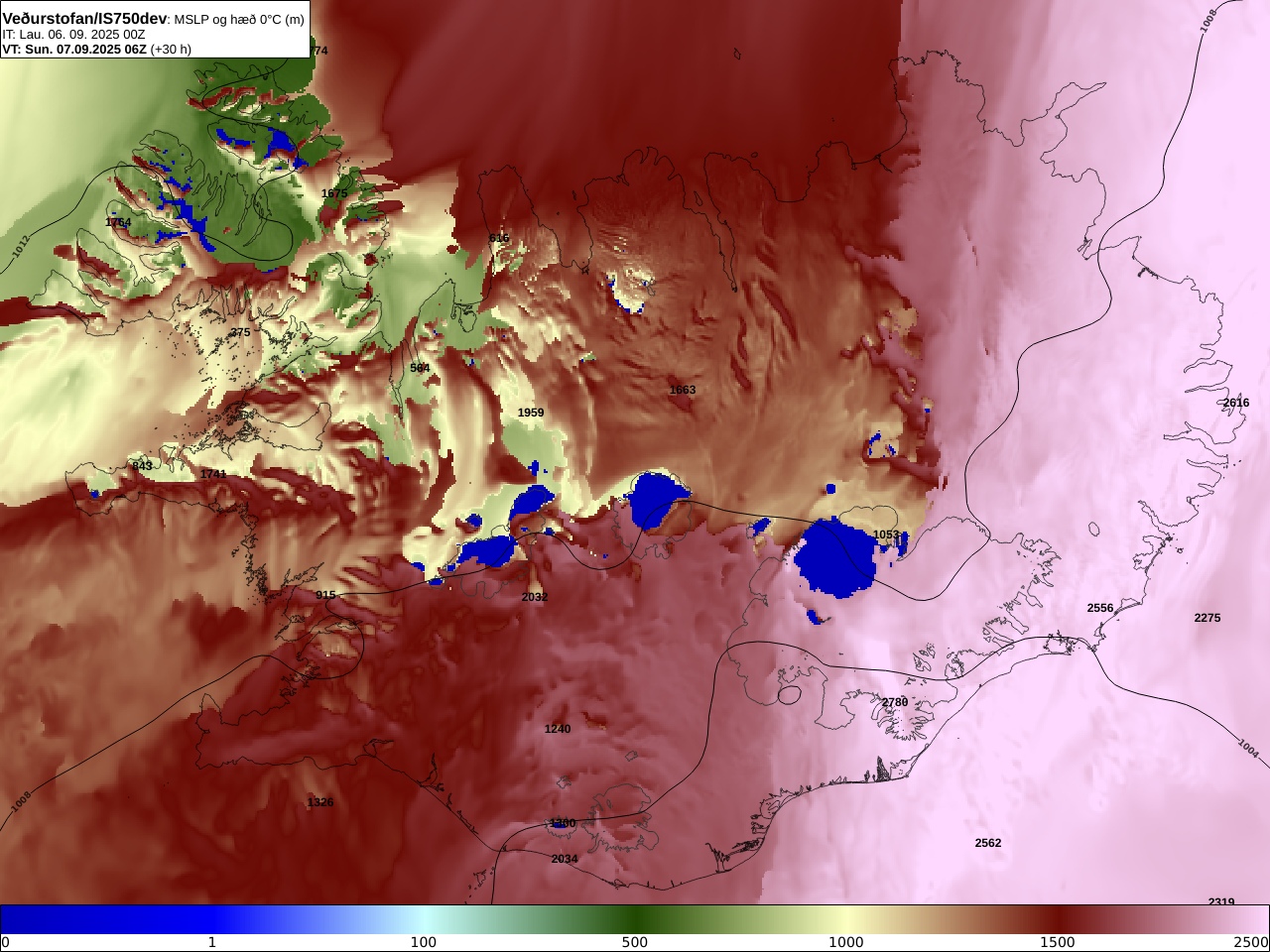This screenshot has width=1270, height=952.
Task: Click the 1326 height value
Action: point(320,802)
